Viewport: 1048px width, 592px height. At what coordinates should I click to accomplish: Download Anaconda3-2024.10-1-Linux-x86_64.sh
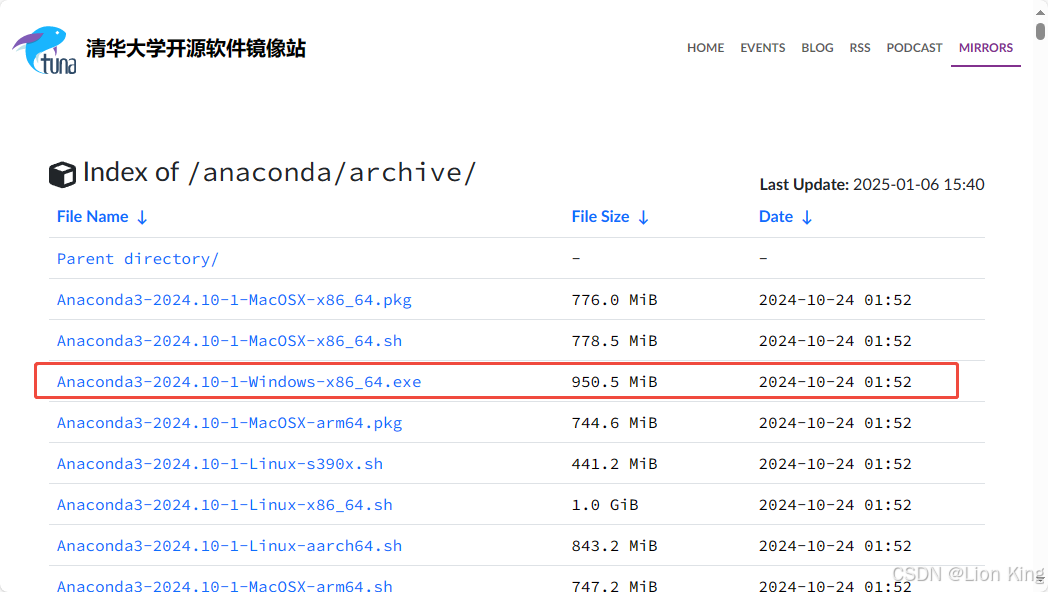click(x=225, y=504)
